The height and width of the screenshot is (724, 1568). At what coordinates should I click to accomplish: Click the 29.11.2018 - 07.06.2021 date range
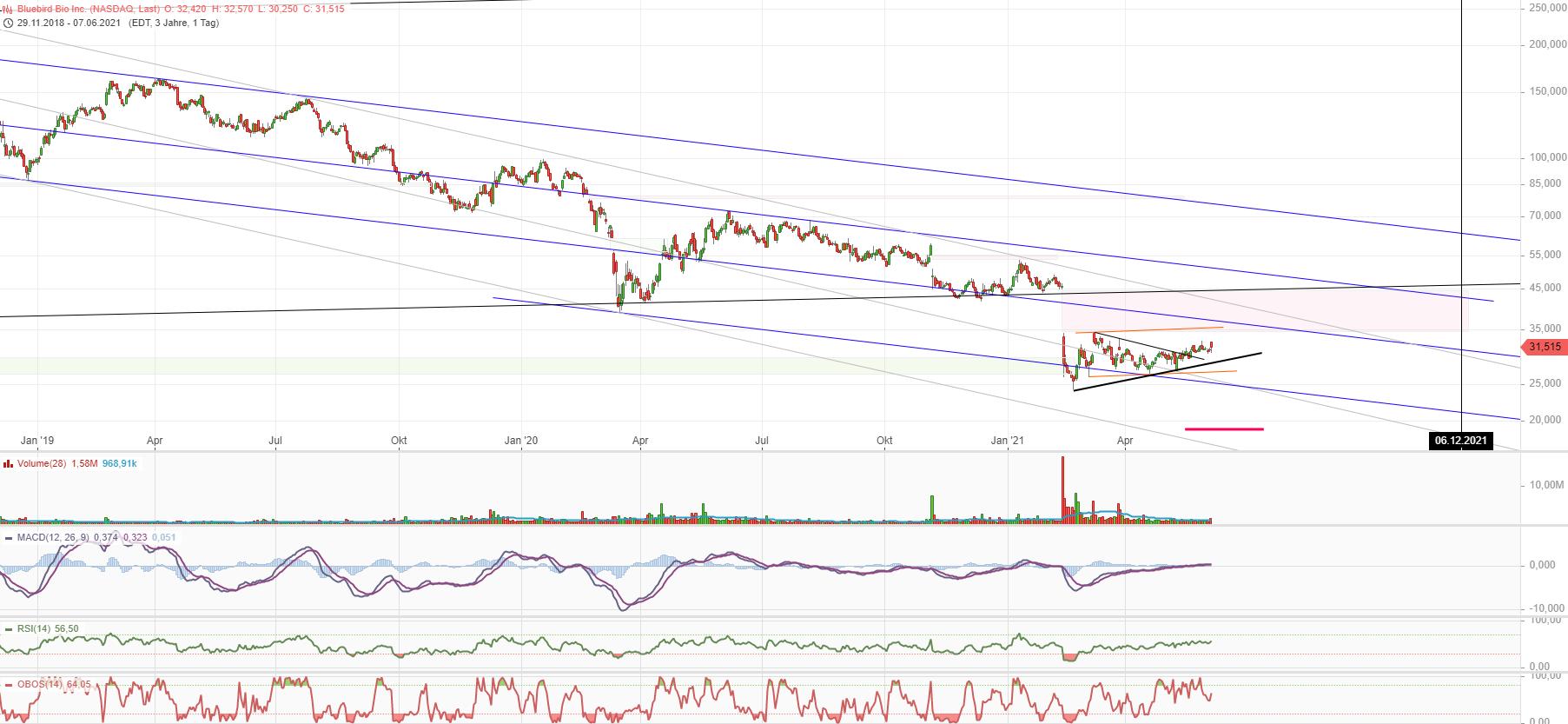[69, 23]
